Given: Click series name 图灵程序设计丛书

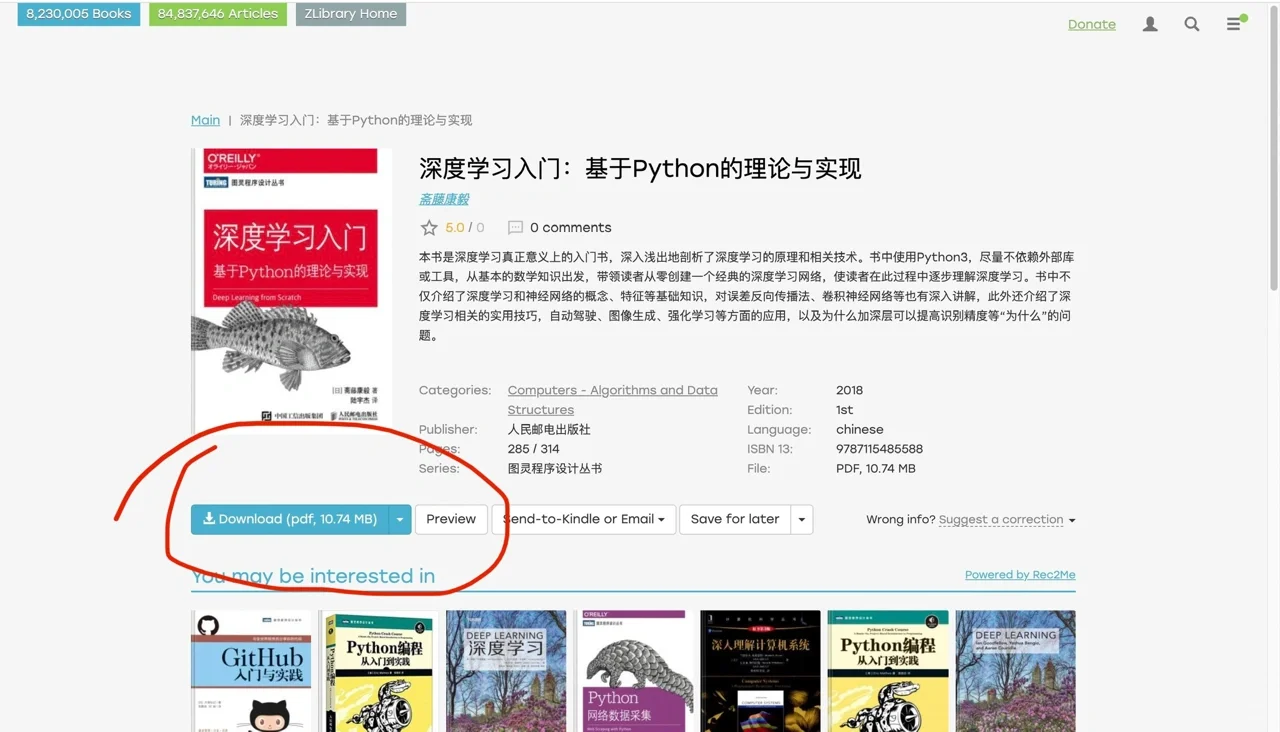Looking at the screenshot, I should coord(555,468).
